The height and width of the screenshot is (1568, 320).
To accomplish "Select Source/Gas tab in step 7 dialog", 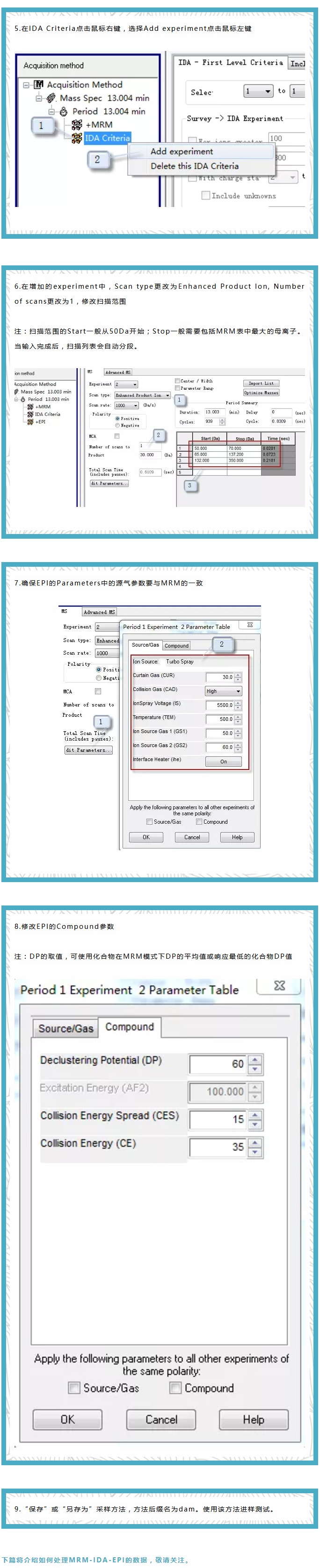I will (145, 645).
